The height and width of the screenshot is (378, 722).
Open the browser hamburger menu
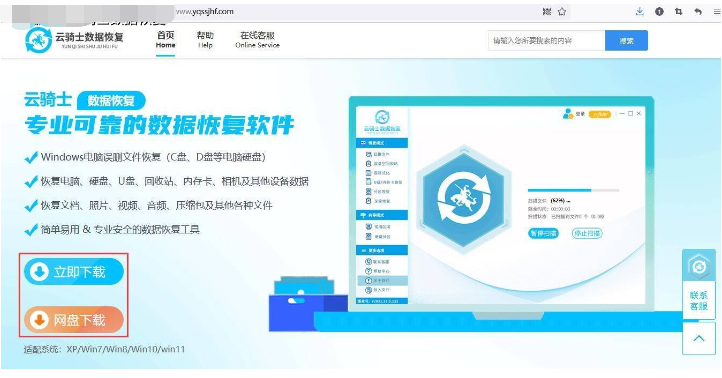pyautogui.click(x=716, y=12)
